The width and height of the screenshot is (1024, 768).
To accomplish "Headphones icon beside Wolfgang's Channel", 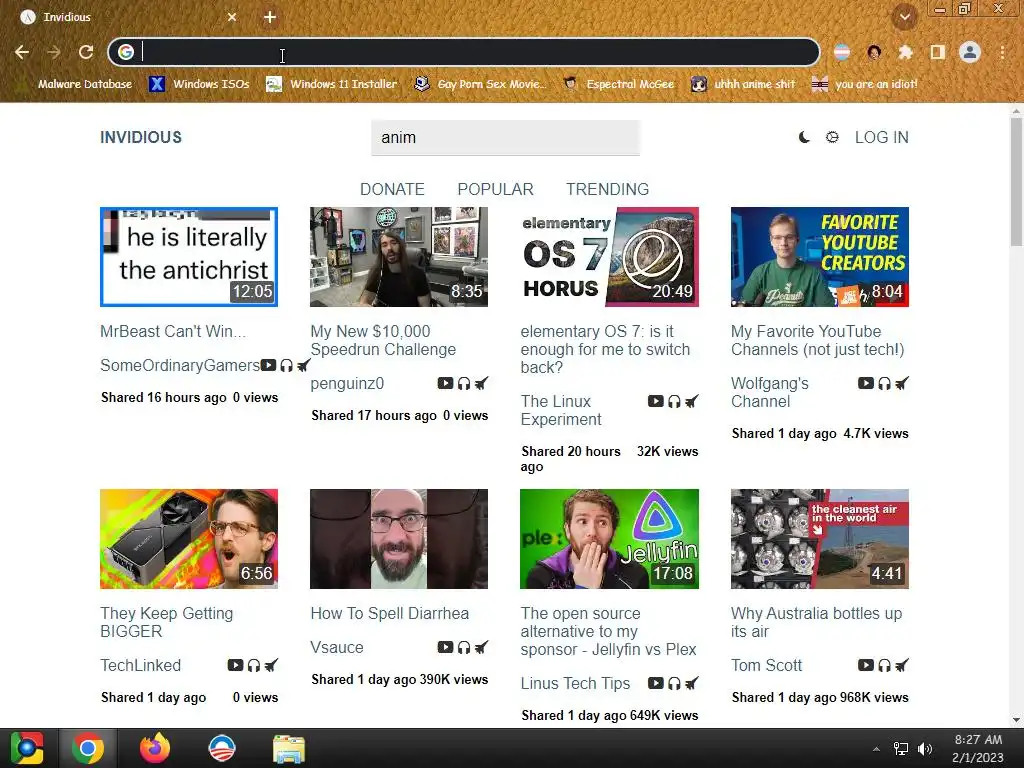I will point(884,383).
